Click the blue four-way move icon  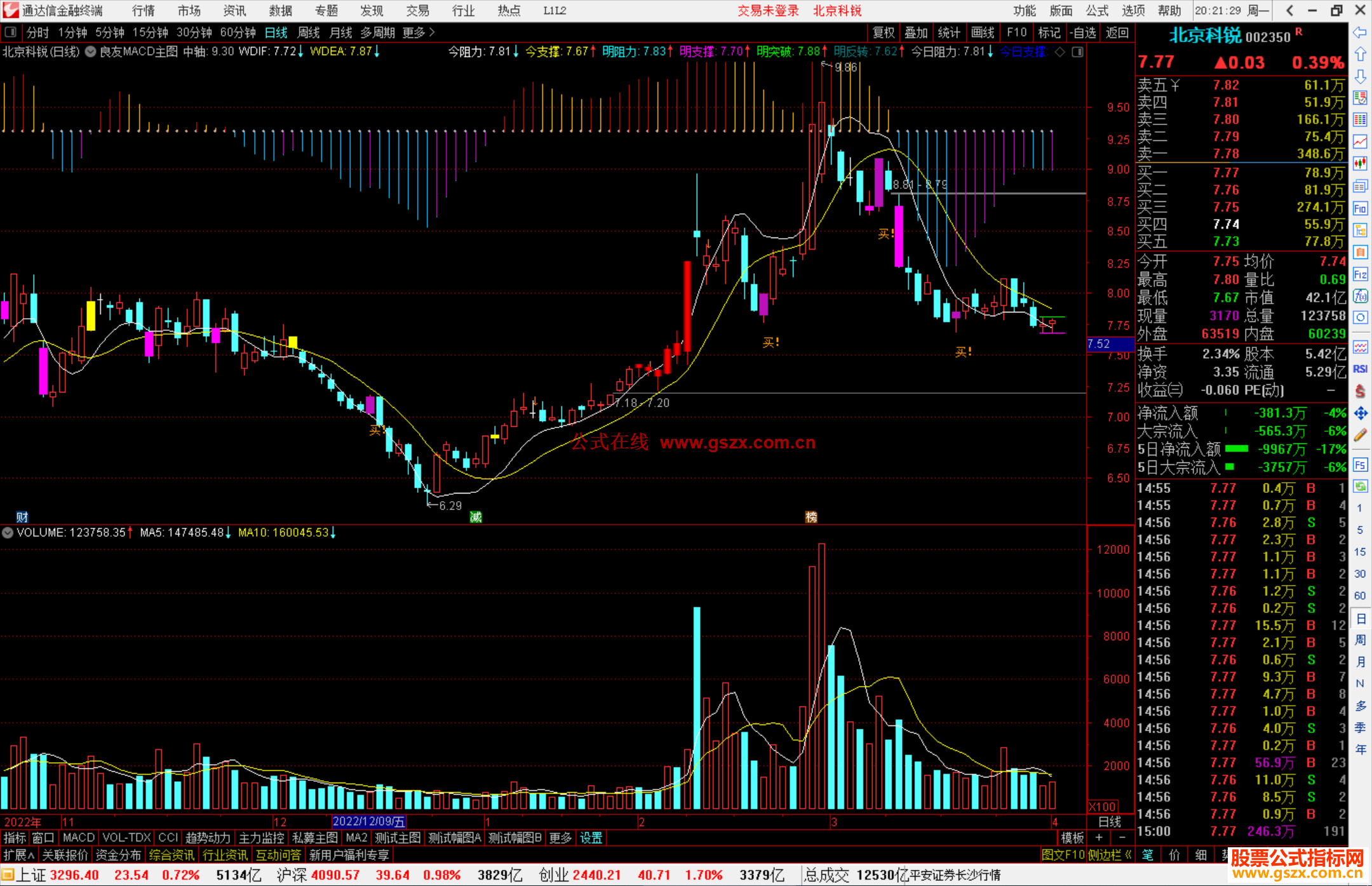coord(1360,413)
